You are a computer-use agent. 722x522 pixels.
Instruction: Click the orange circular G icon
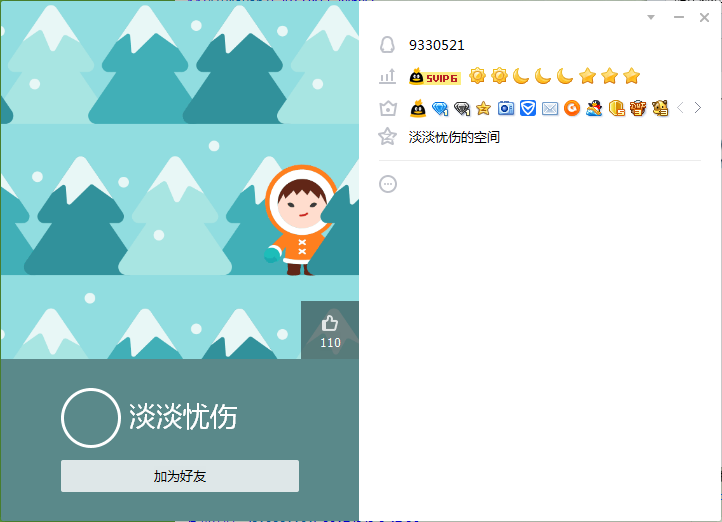tap(572, 108)
